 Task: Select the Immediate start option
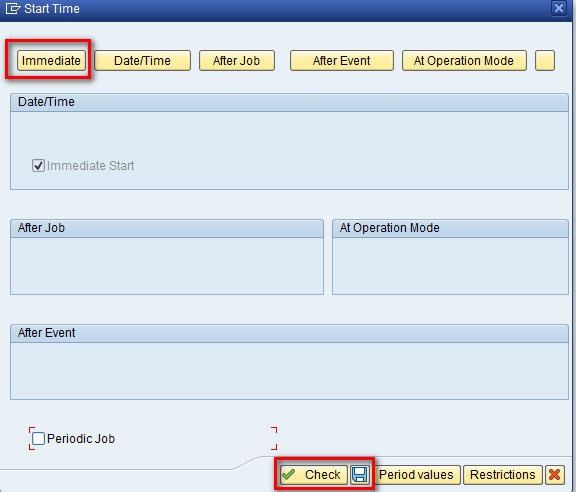51,61
